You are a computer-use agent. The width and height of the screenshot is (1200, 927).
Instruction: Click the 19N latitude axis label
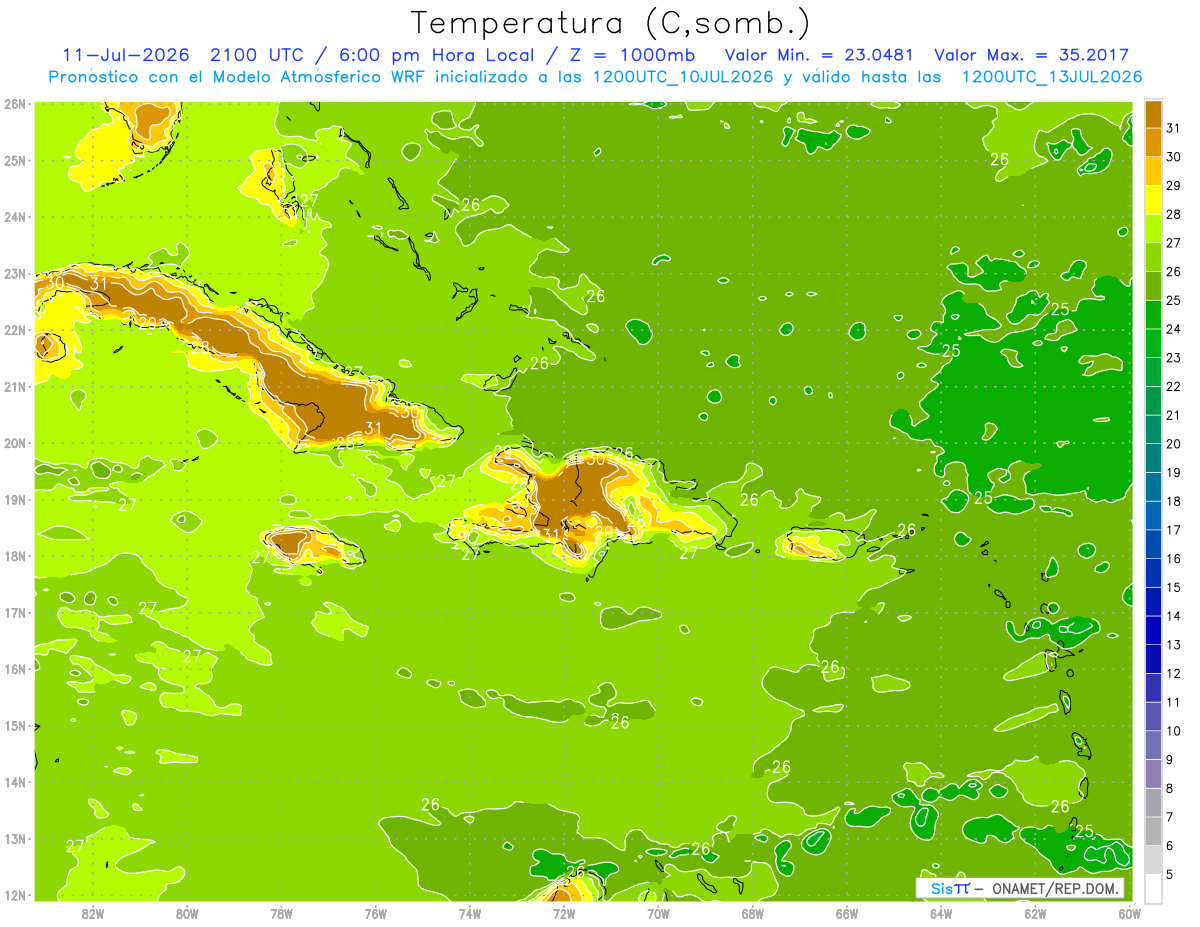14,499
